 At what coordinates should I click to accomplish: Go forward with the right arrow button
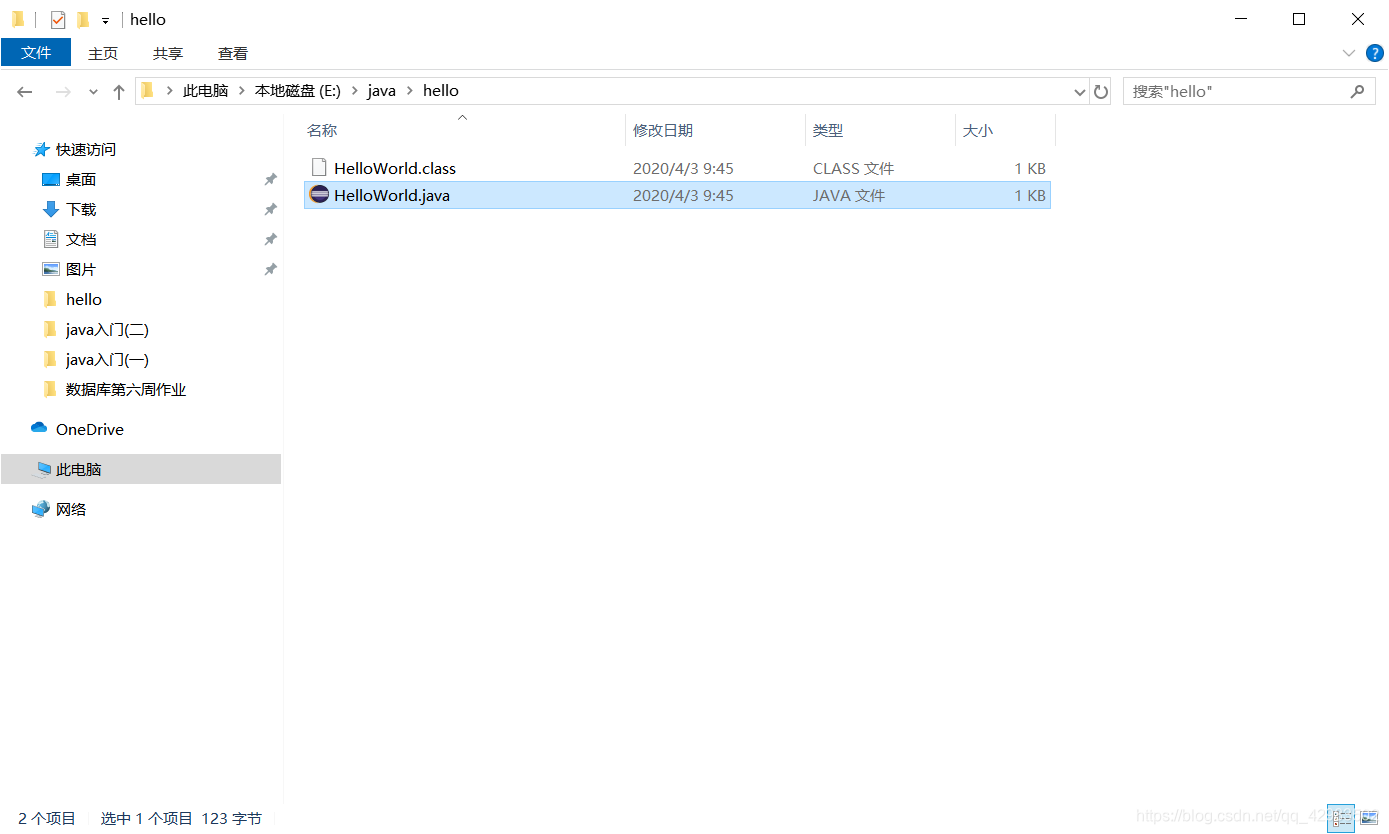tap(63, 91)
